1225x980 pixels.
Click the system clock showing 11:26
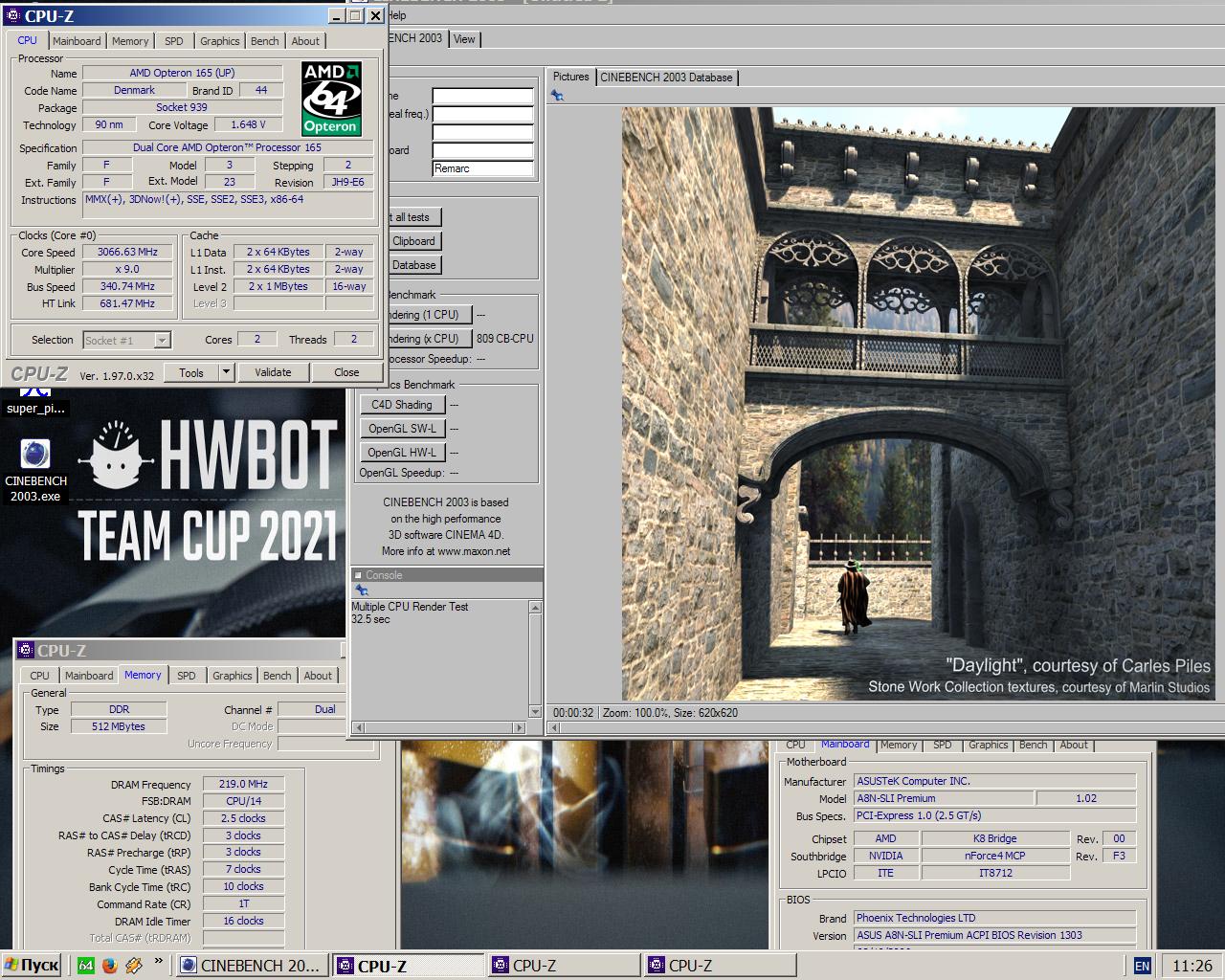[1192, 967]
